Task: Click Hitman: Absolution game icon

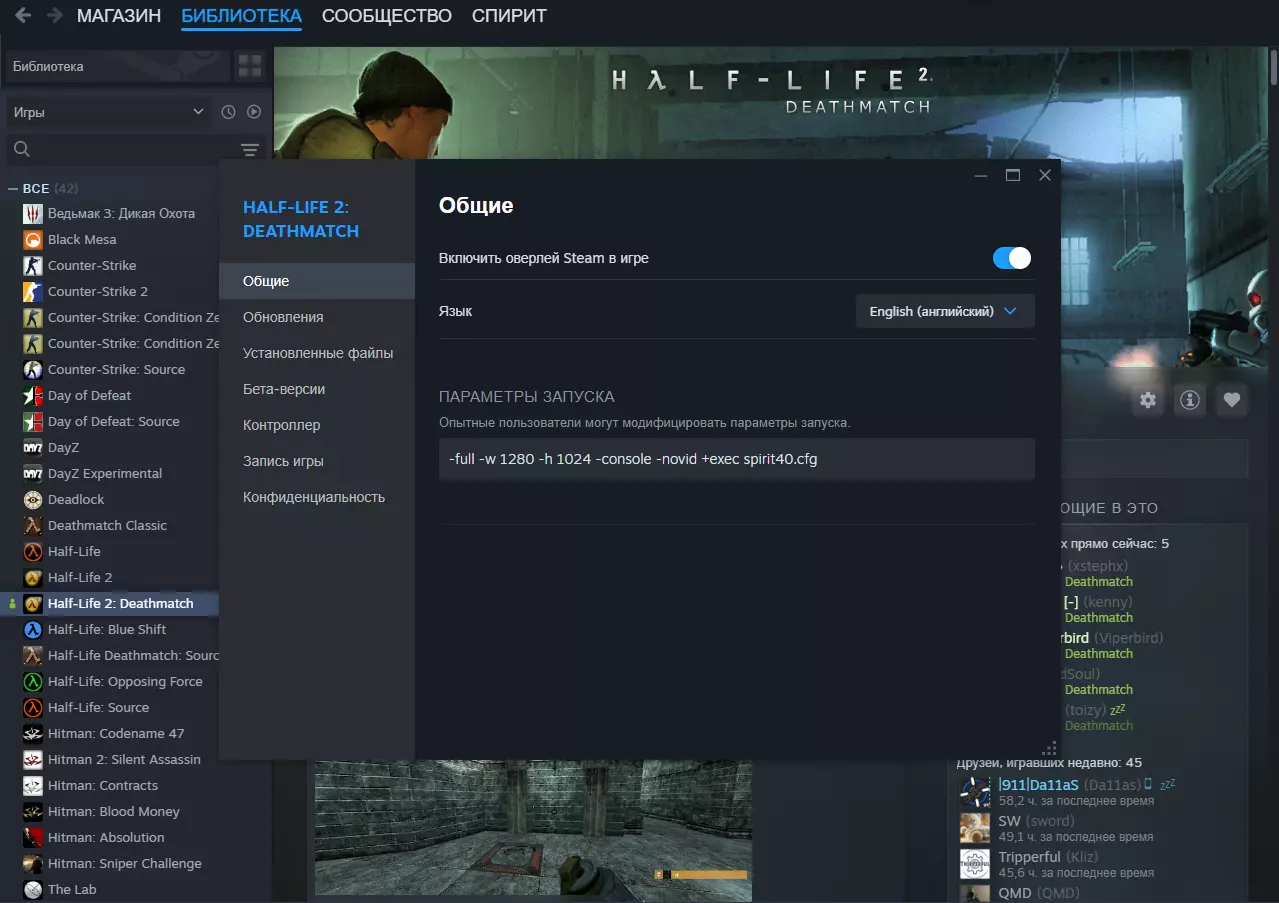Action: tap(33, 837)
